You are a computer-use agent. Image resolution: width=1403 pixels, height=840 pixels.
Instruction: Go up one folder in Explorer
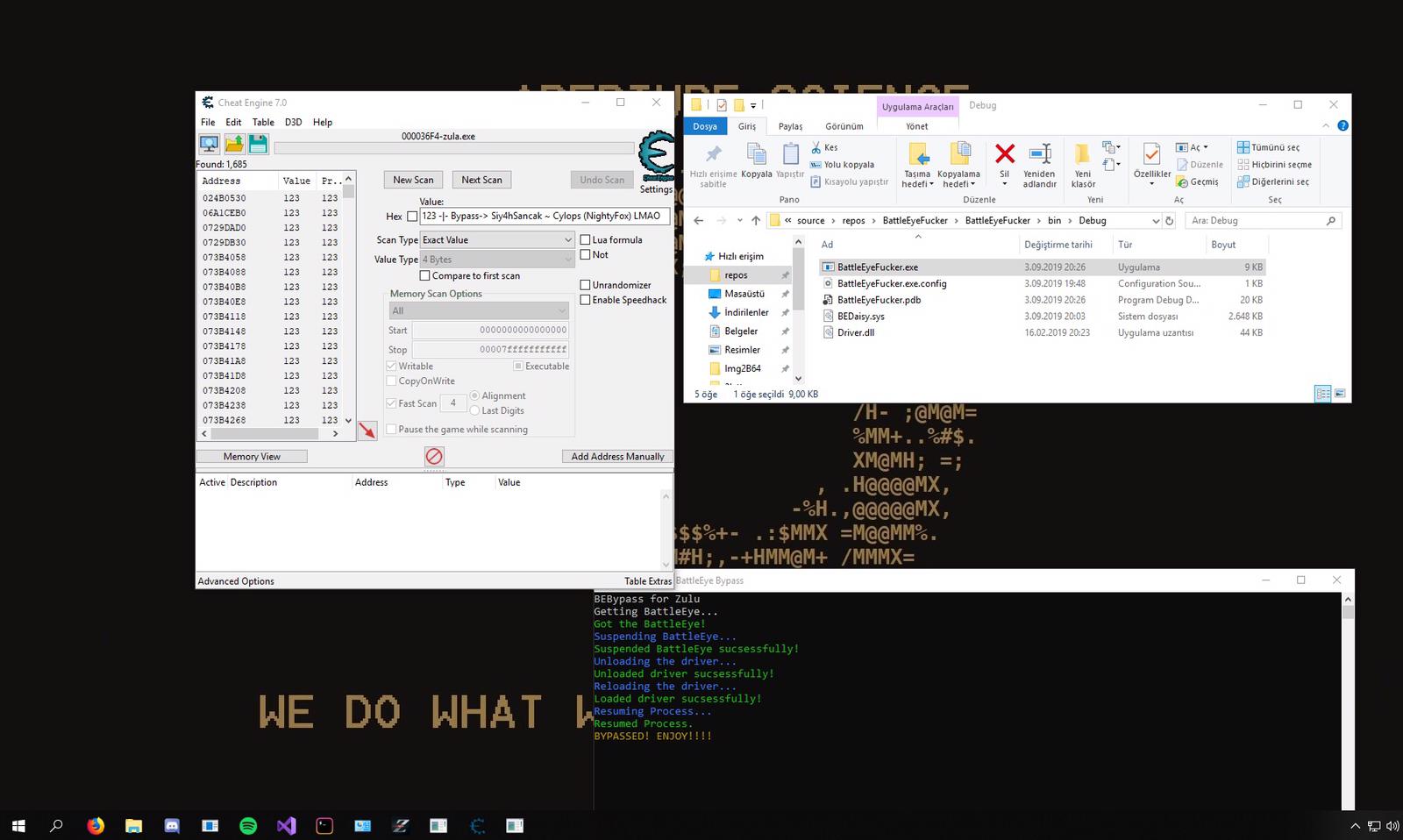(756, 221)
